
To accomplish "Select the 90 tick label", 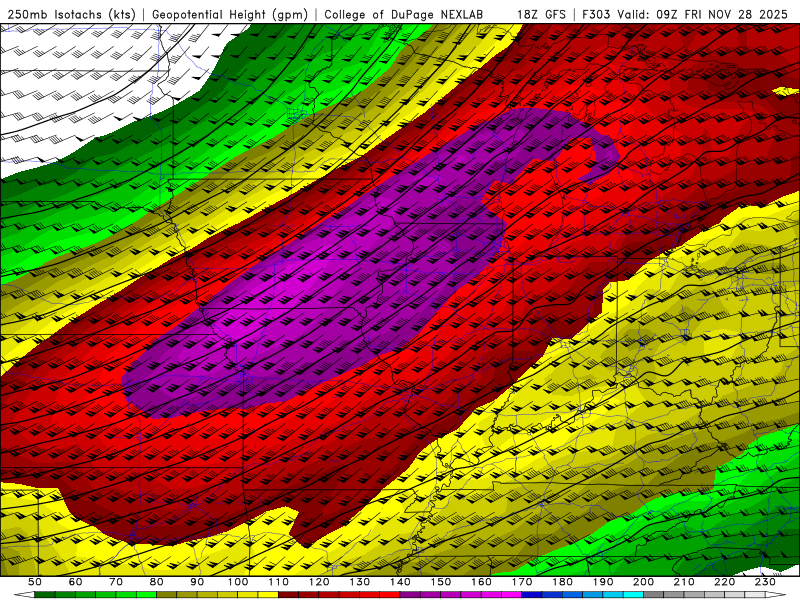I will (197, 582).
